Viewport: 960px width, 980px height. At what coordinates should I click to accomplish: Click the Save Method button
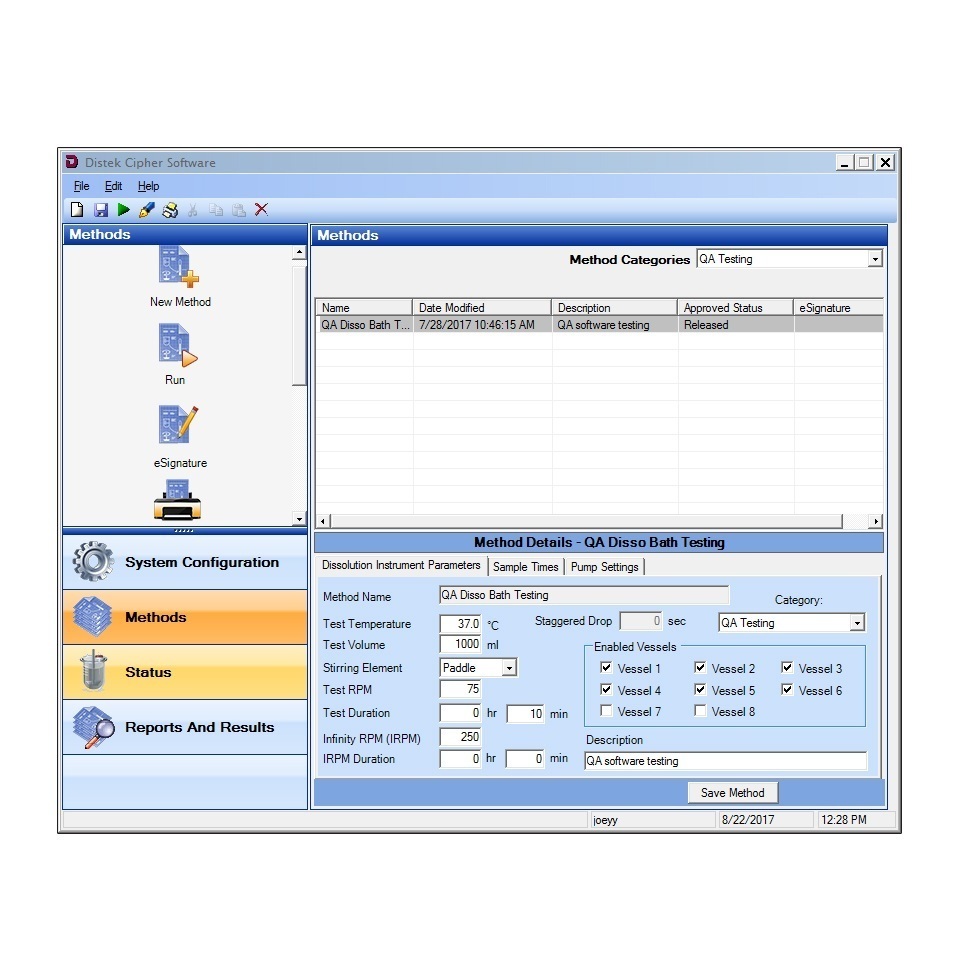(732, 793)
